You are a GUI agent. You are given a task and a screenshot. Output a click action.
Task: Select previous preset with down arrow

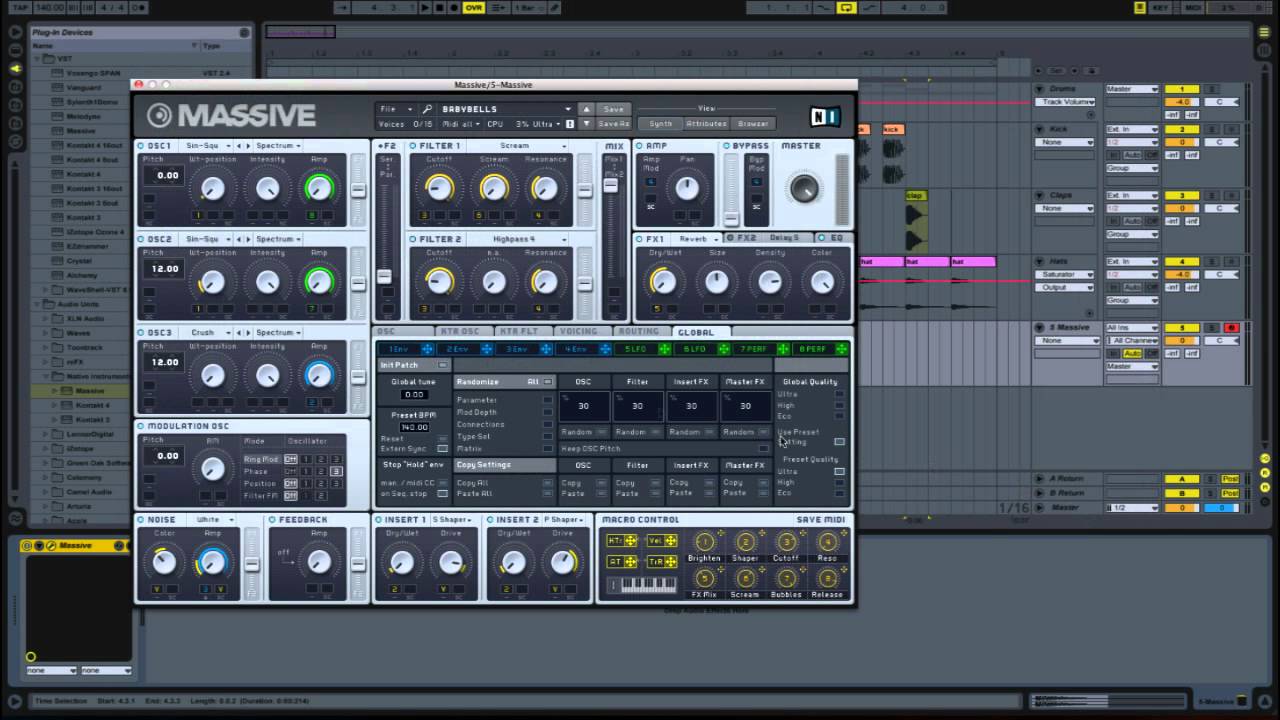587,124
